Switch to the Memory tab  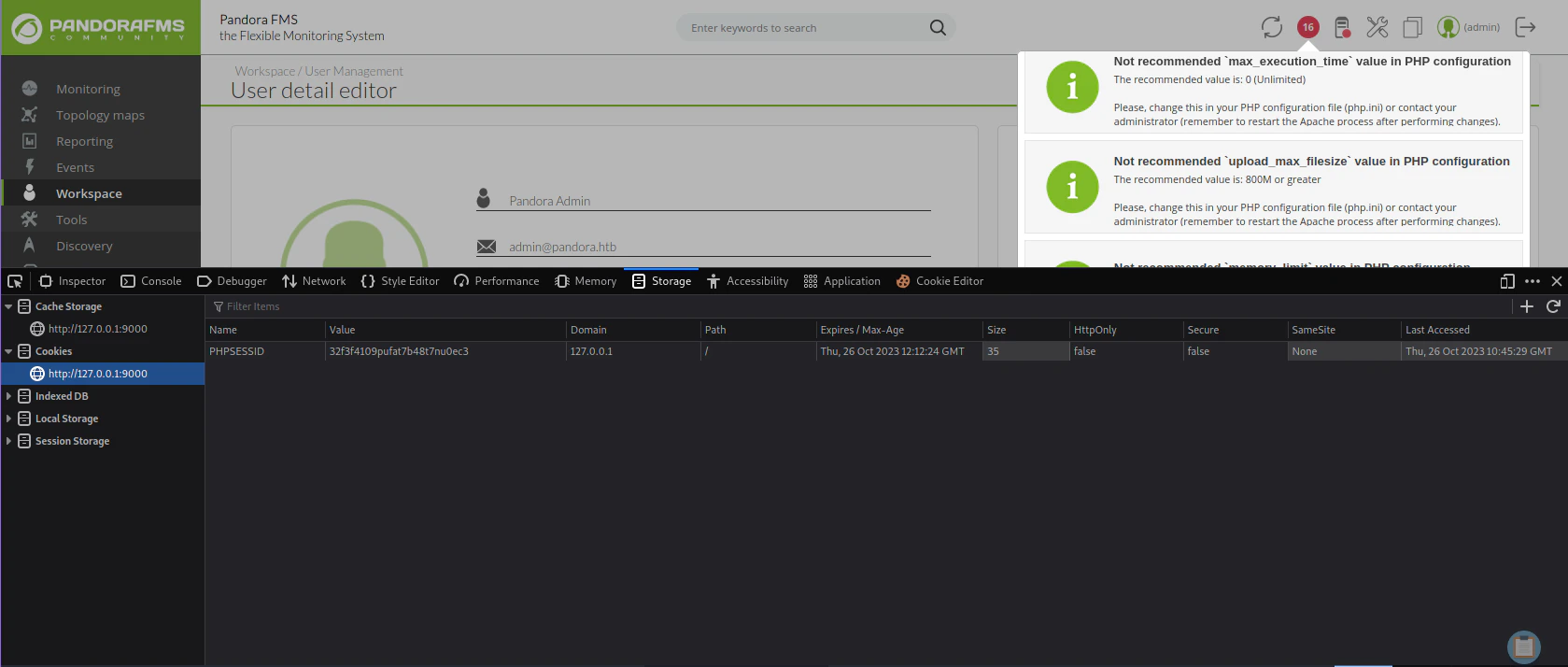[x=586, y=281]
